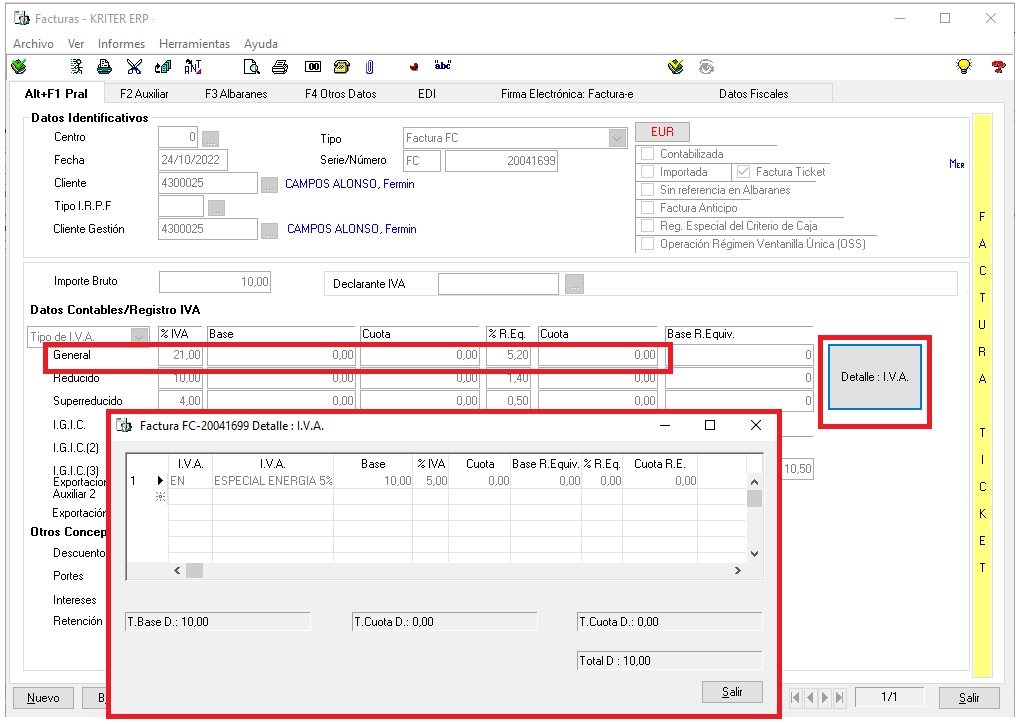Click the Declarante IVA lookup ellipsis button
Screen dimensions: 1019x724
[574, 284]
